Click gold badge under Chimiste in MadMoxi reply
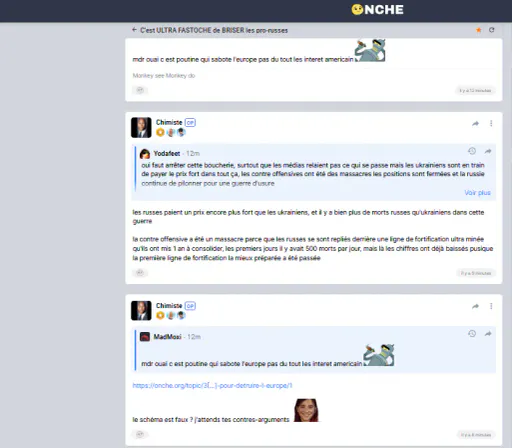 click(x=160, y=315)
